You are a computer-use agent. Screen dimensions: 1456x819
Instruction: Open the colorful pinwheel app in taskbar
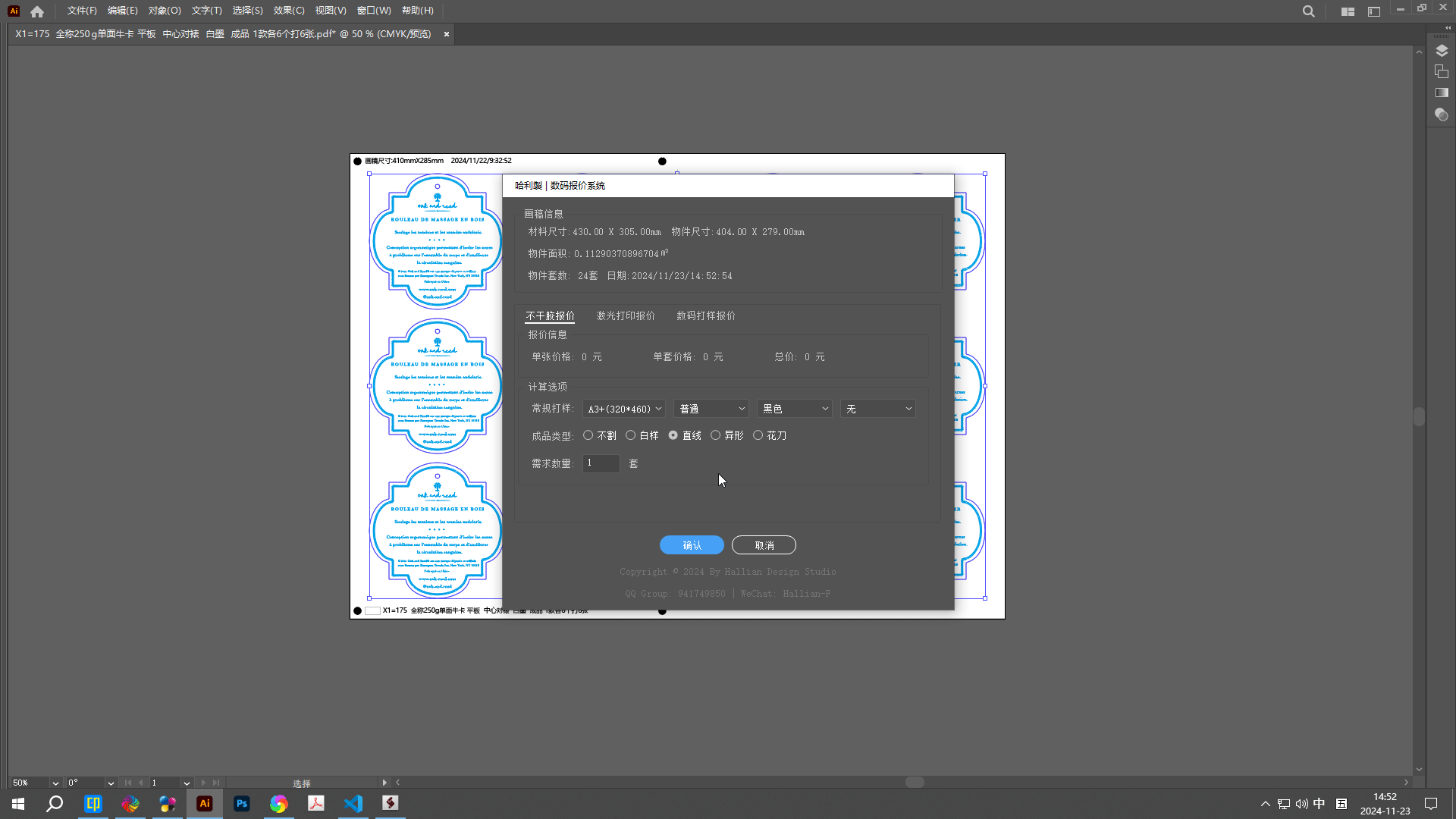click(130, 804)
